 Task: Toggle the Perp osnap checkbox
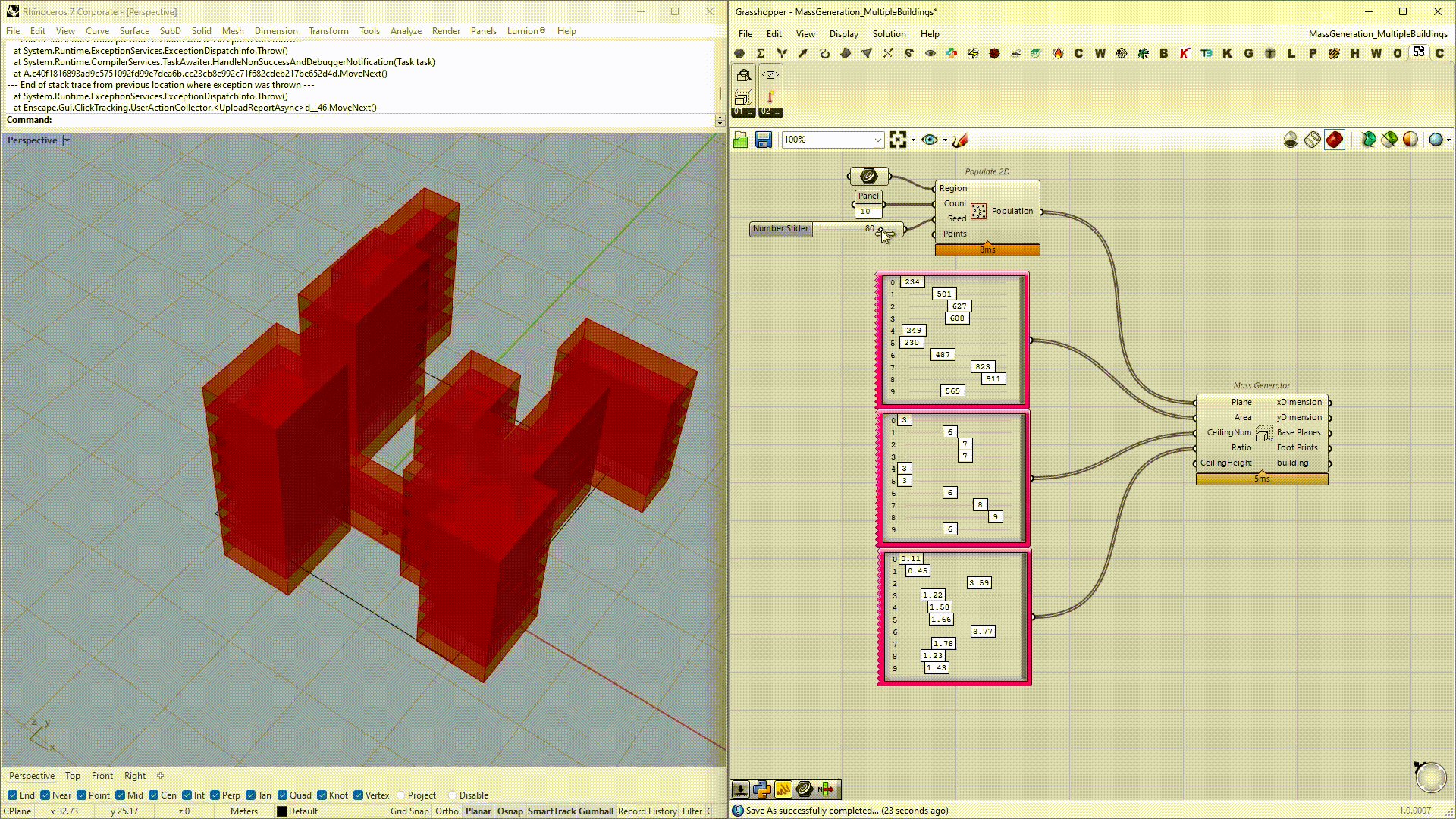(x=215, y=795)
